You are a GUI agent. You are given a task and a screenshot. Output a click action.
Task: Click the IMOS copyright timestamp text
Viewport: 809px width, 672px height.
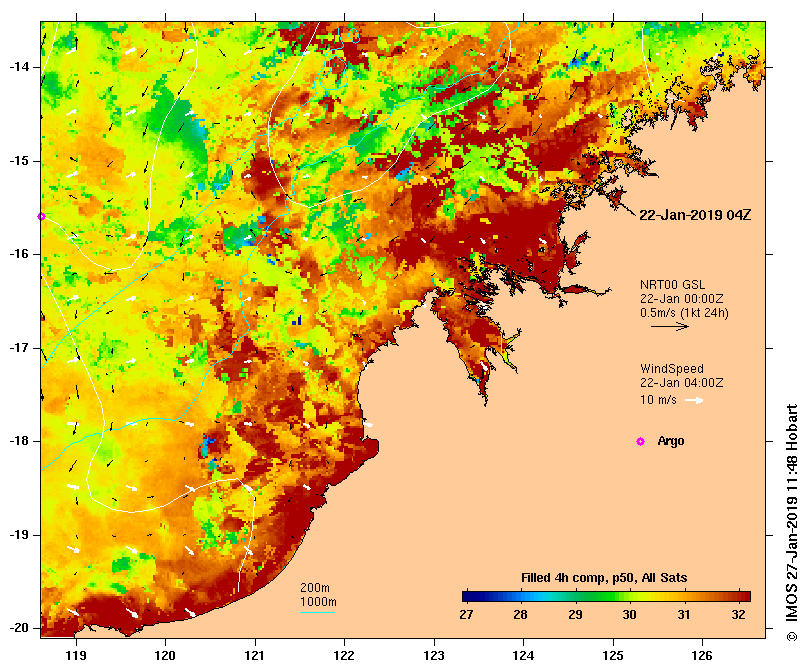(x=792, y=523)
